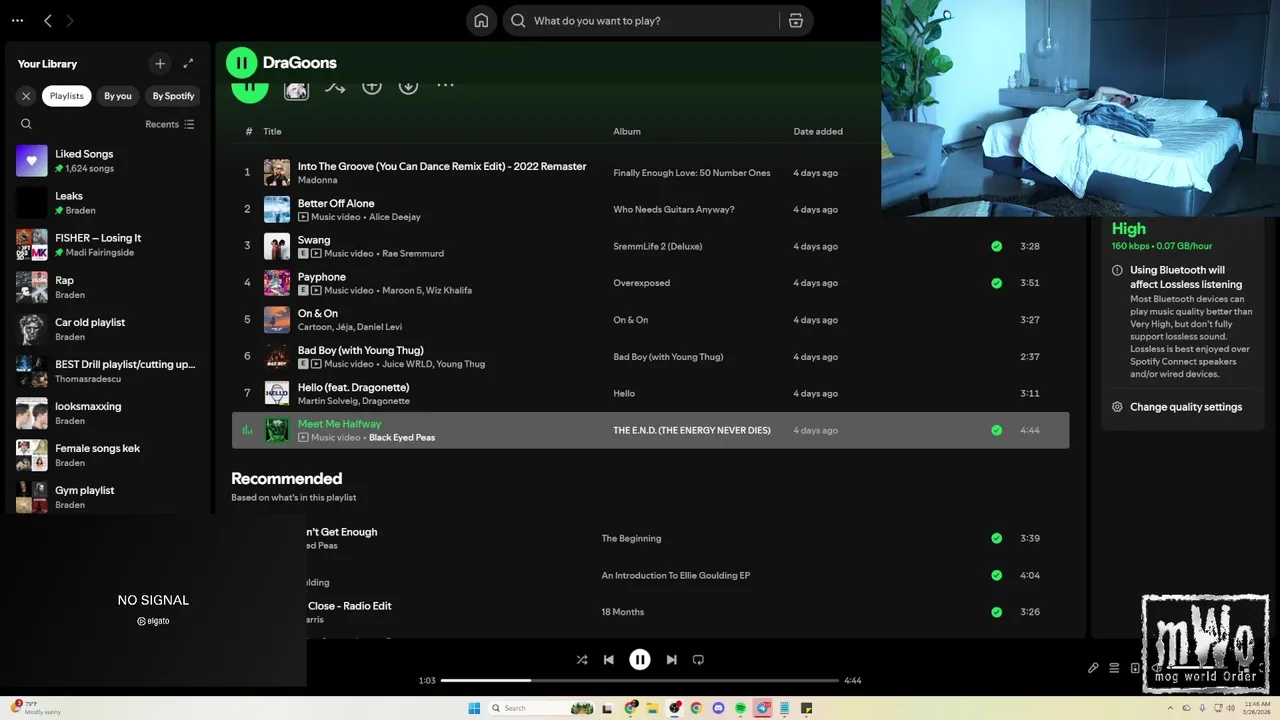Select the Better Off Alone track row title
Screen dimensions: 1280x720
click(336, 203)
